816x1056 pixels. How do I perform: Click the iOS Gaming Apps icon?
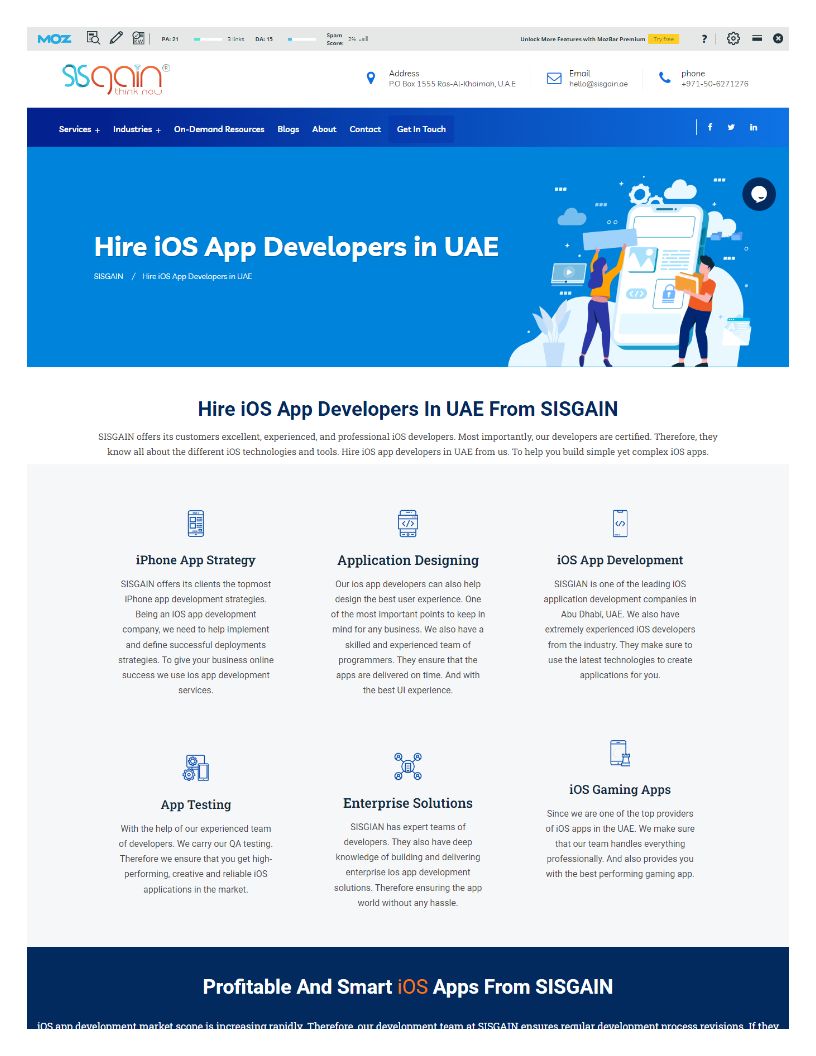[x=619, y=753]
